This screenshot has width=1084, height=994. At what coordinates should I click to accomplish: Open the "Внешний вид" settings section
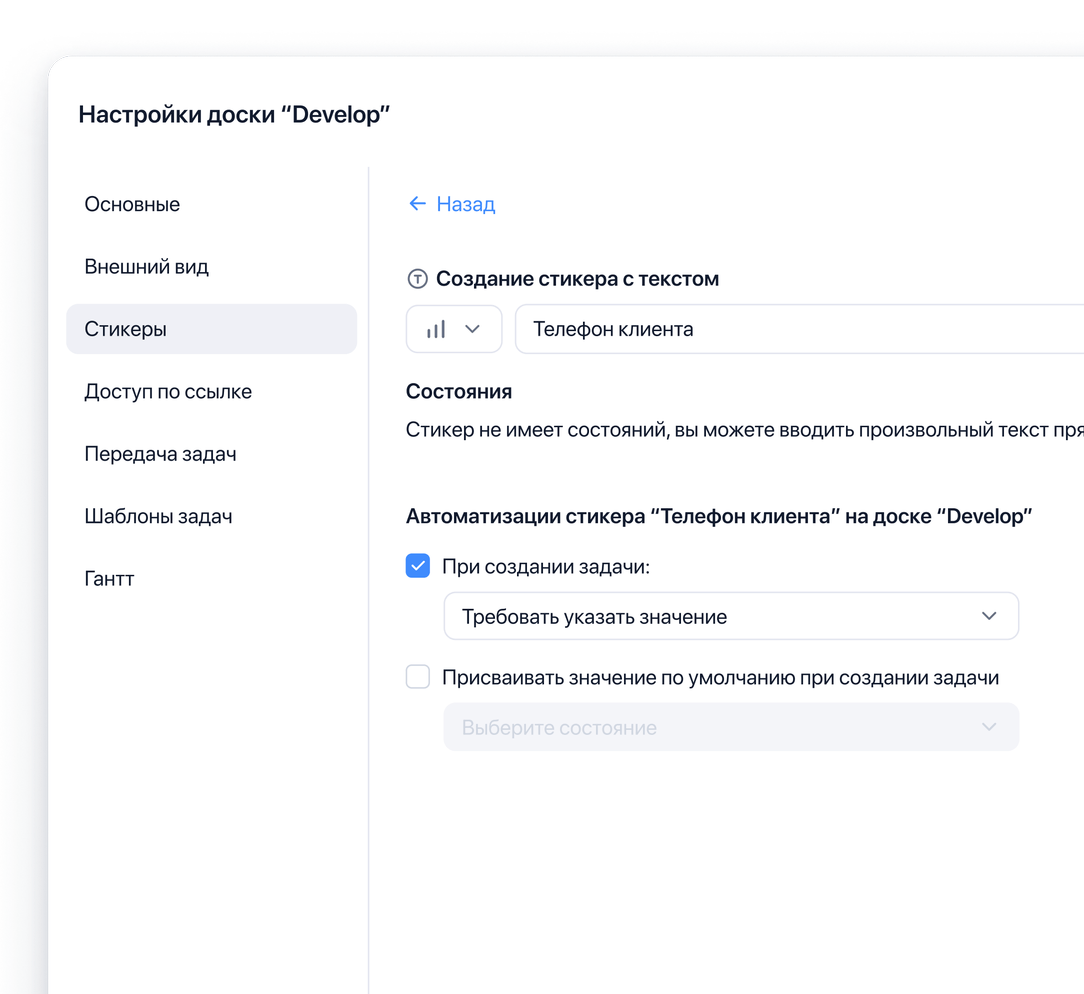pos(146,266)
